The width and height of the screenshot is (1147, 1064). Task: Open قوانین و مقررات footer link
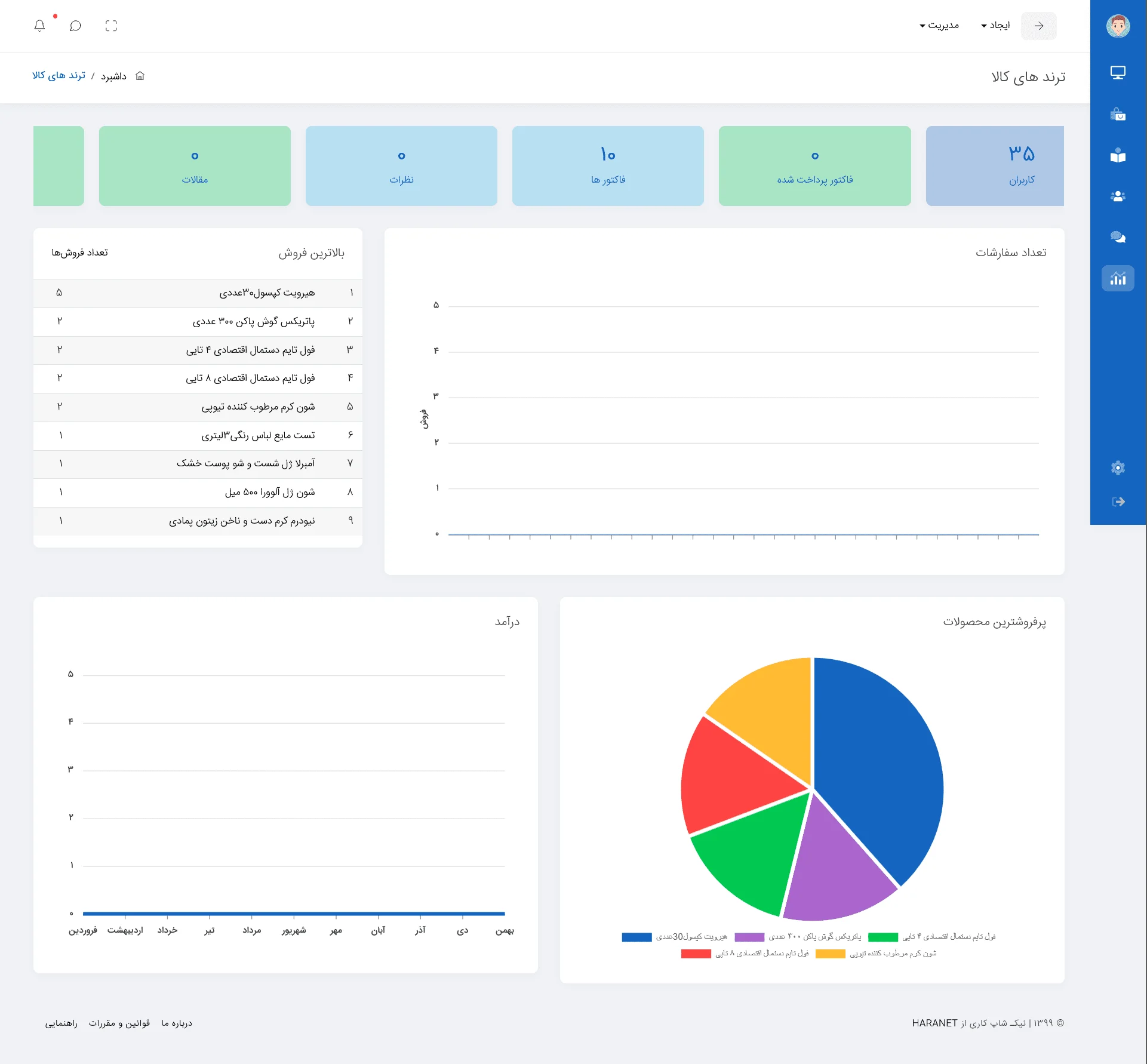click(119, 1023)
